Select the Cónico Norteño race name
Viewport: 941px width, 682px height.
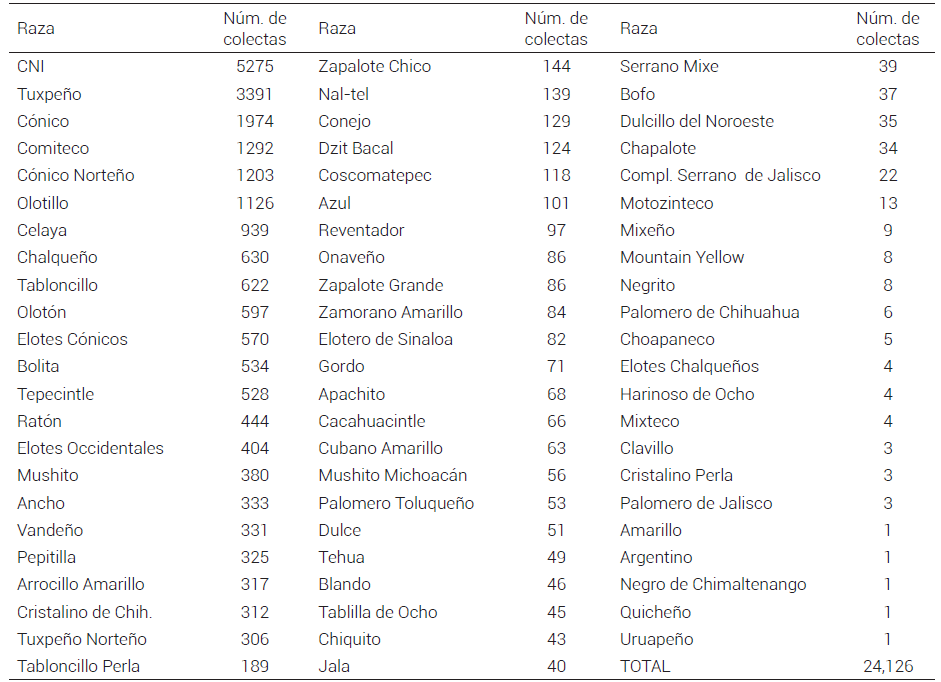tap(76, 175)
